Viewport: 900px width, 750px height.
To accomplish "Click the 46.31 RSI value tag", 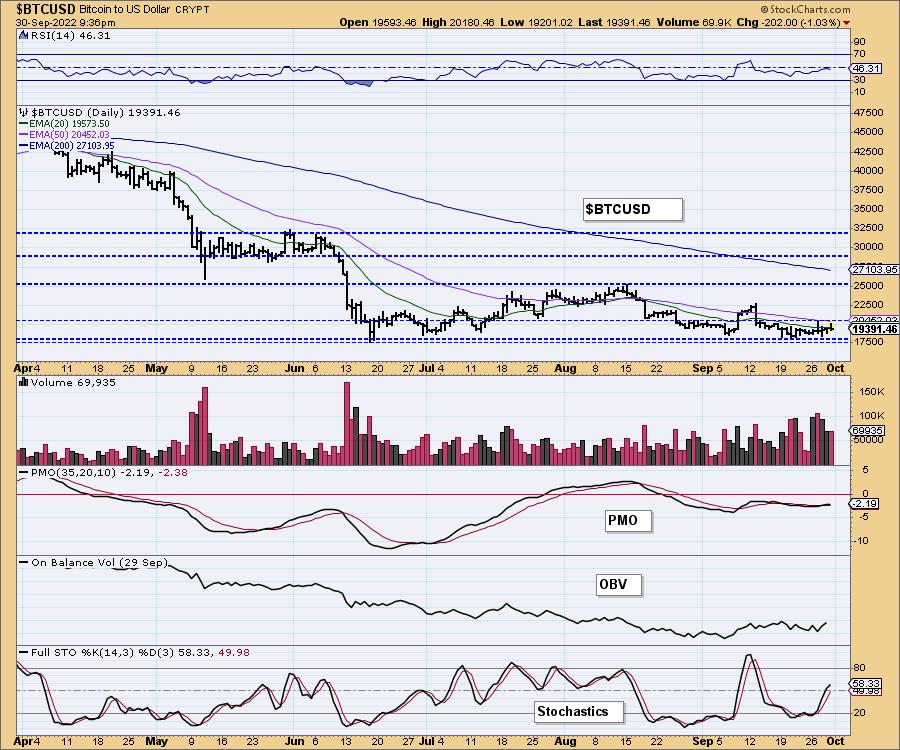I will pos(866,68).
